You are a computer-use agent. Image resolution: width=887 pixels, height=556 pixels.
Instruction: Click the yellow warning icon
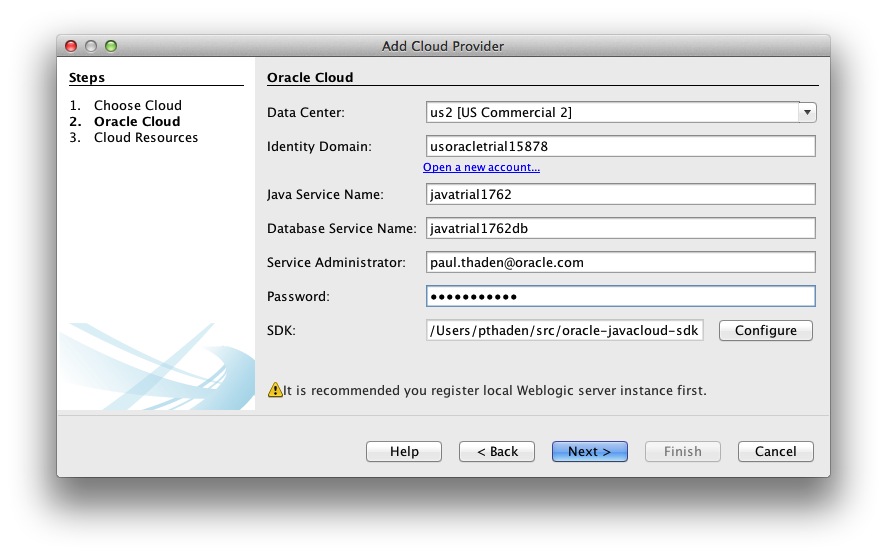[275, 390]
